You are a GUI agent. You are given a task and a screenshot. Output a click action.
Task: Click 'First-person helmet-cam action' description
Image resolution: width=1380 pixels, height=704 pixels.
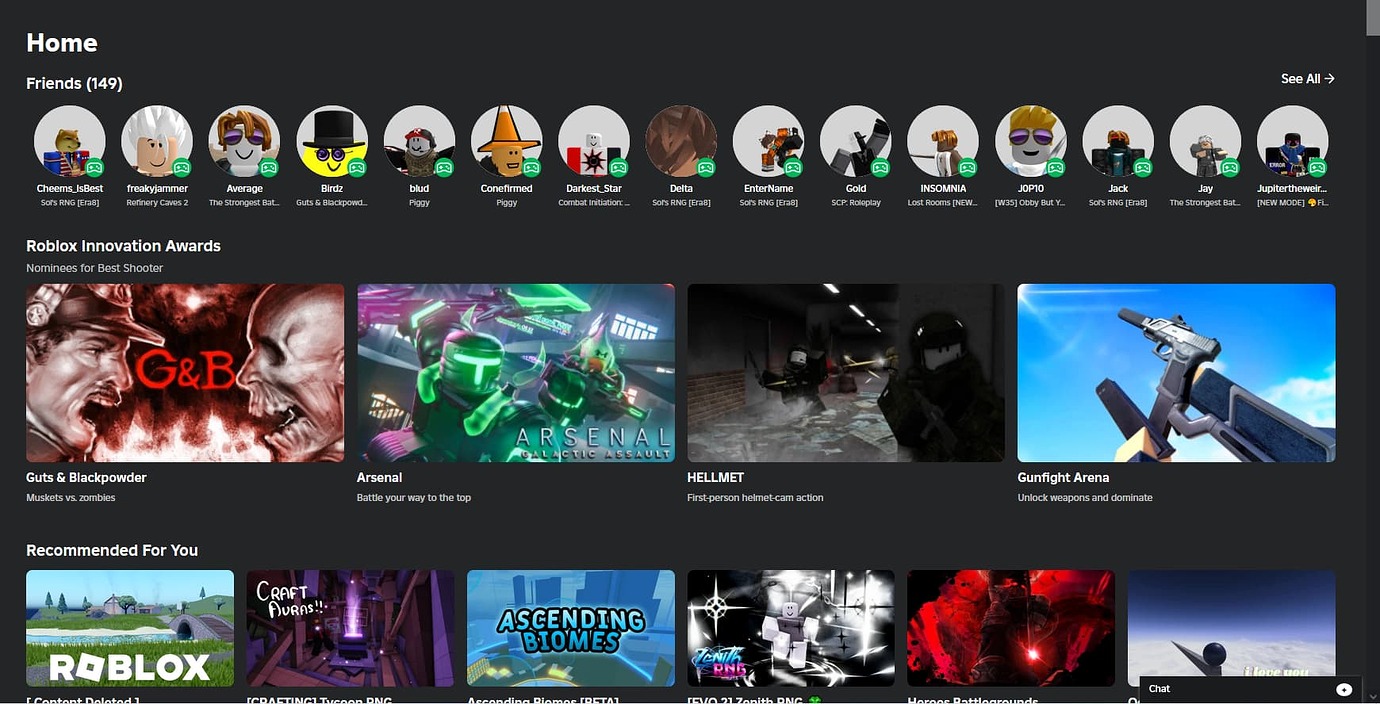coord(756,498)
